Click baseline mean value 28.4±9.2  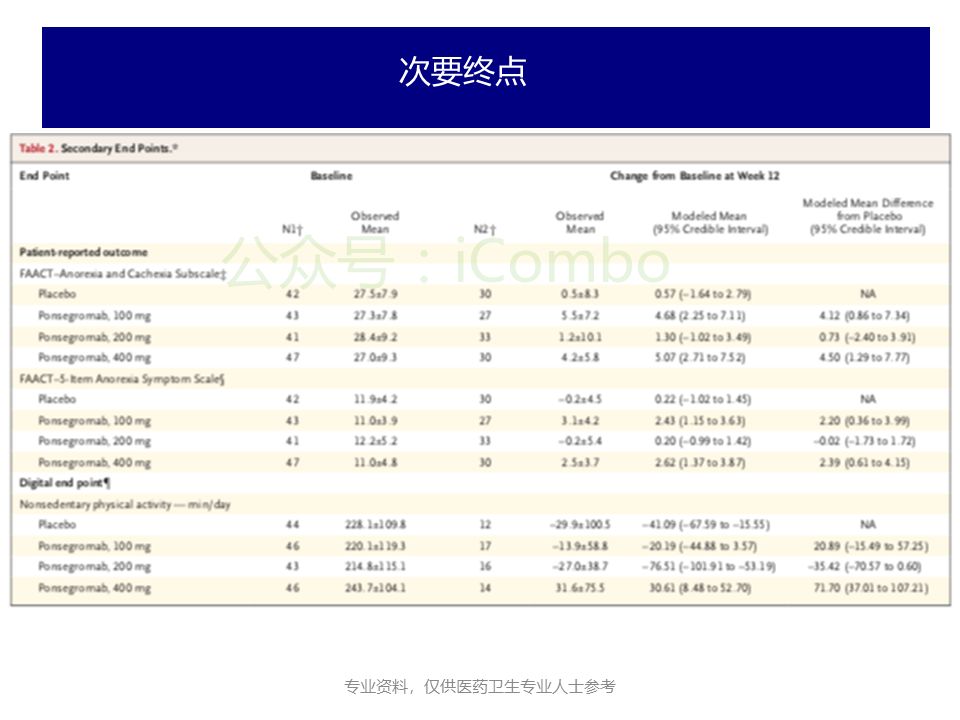coord(375,337)
